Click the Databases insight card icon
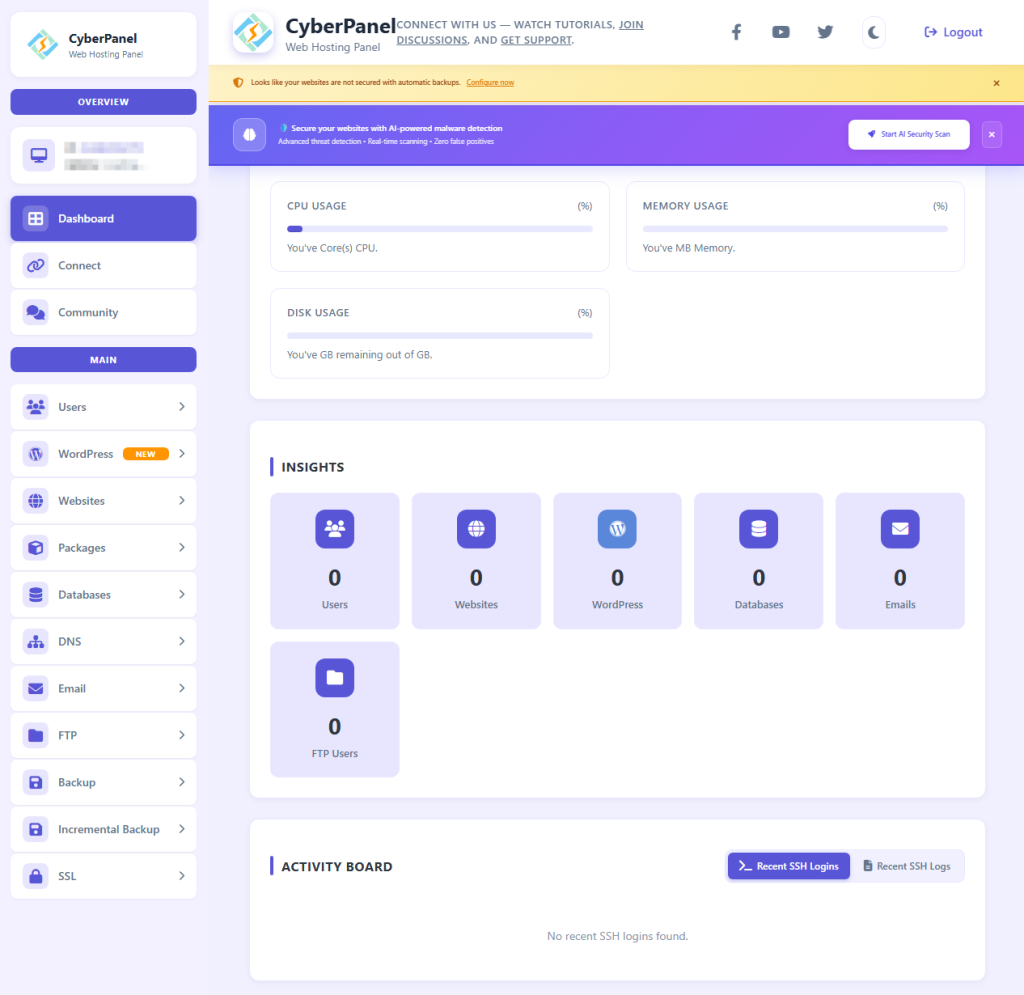 point(758,529)
